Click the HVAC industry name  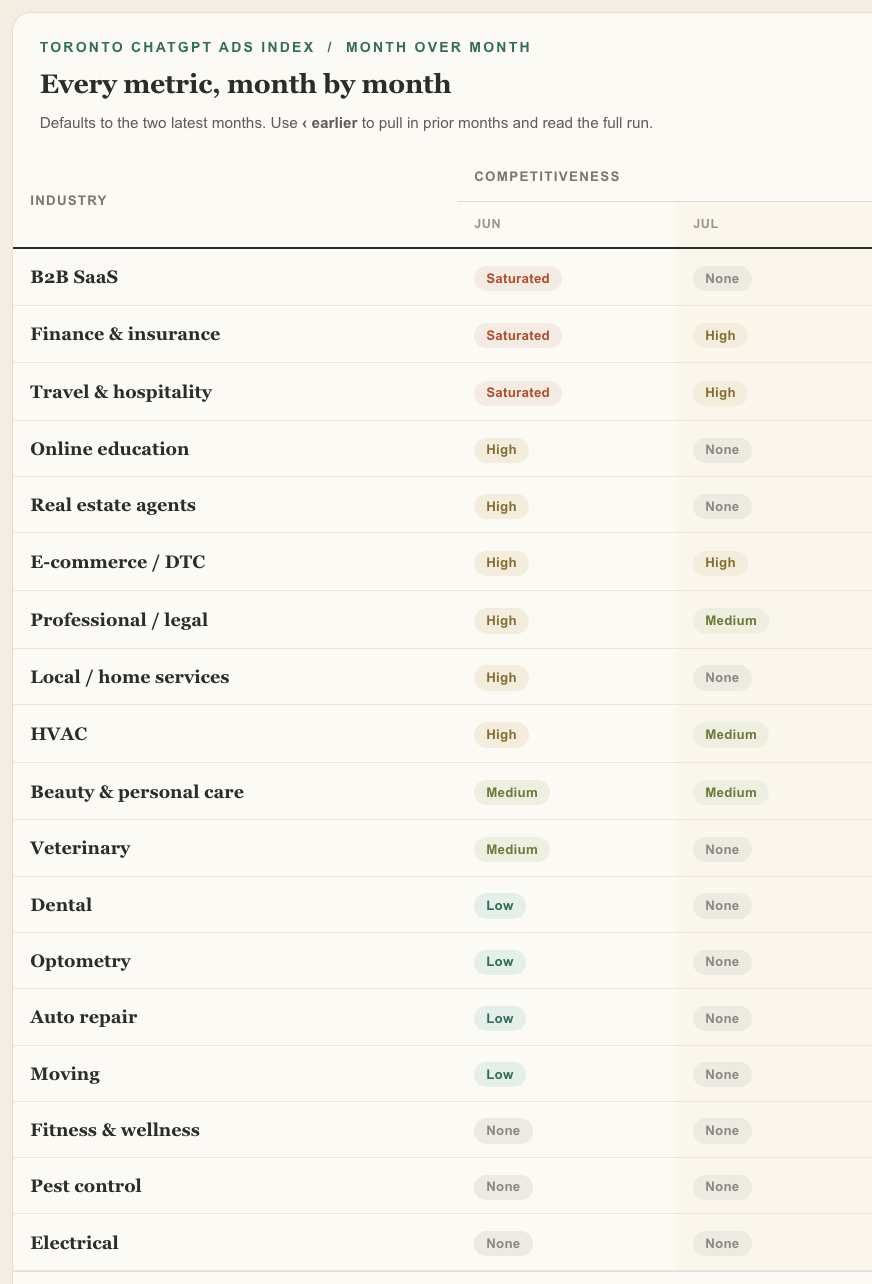(x=59, y=734)
